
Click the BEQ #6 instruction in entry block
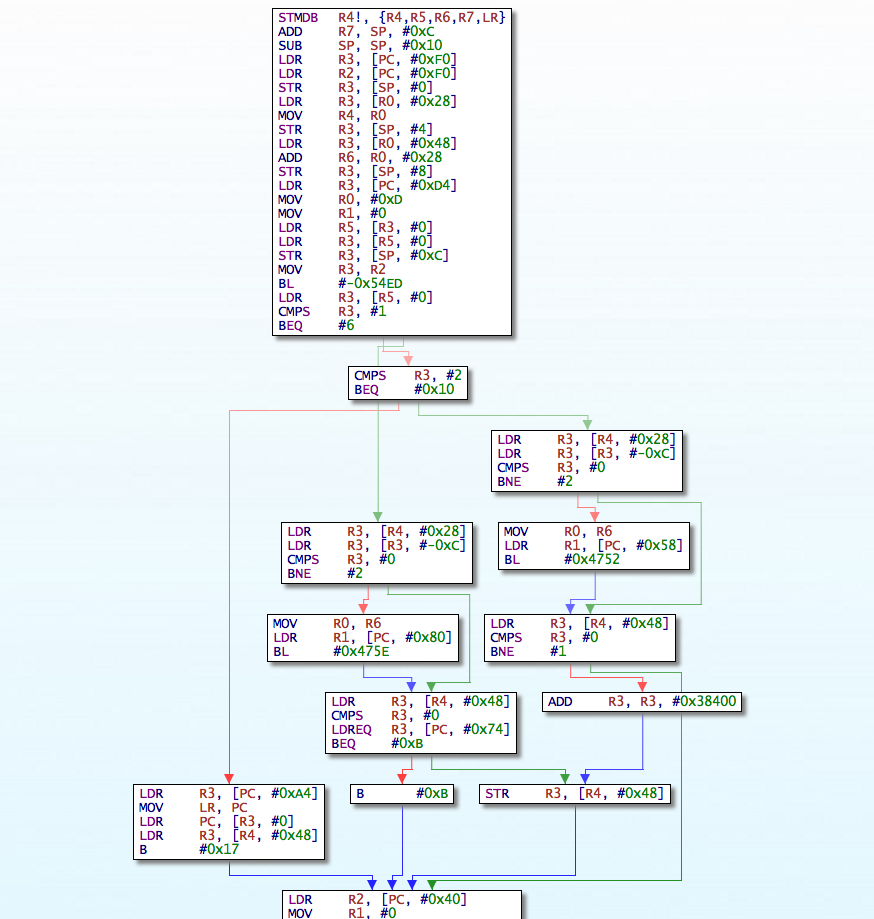pos(316,325)
